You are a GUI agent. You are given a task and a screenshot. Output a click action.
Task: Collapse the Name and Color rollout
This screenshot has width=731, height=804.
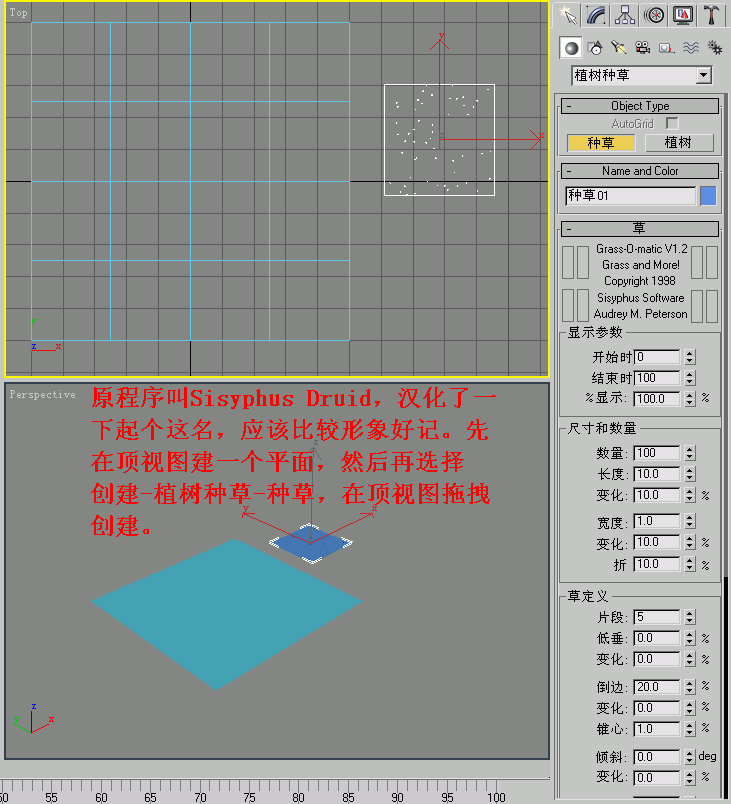[x=640, y=171]
